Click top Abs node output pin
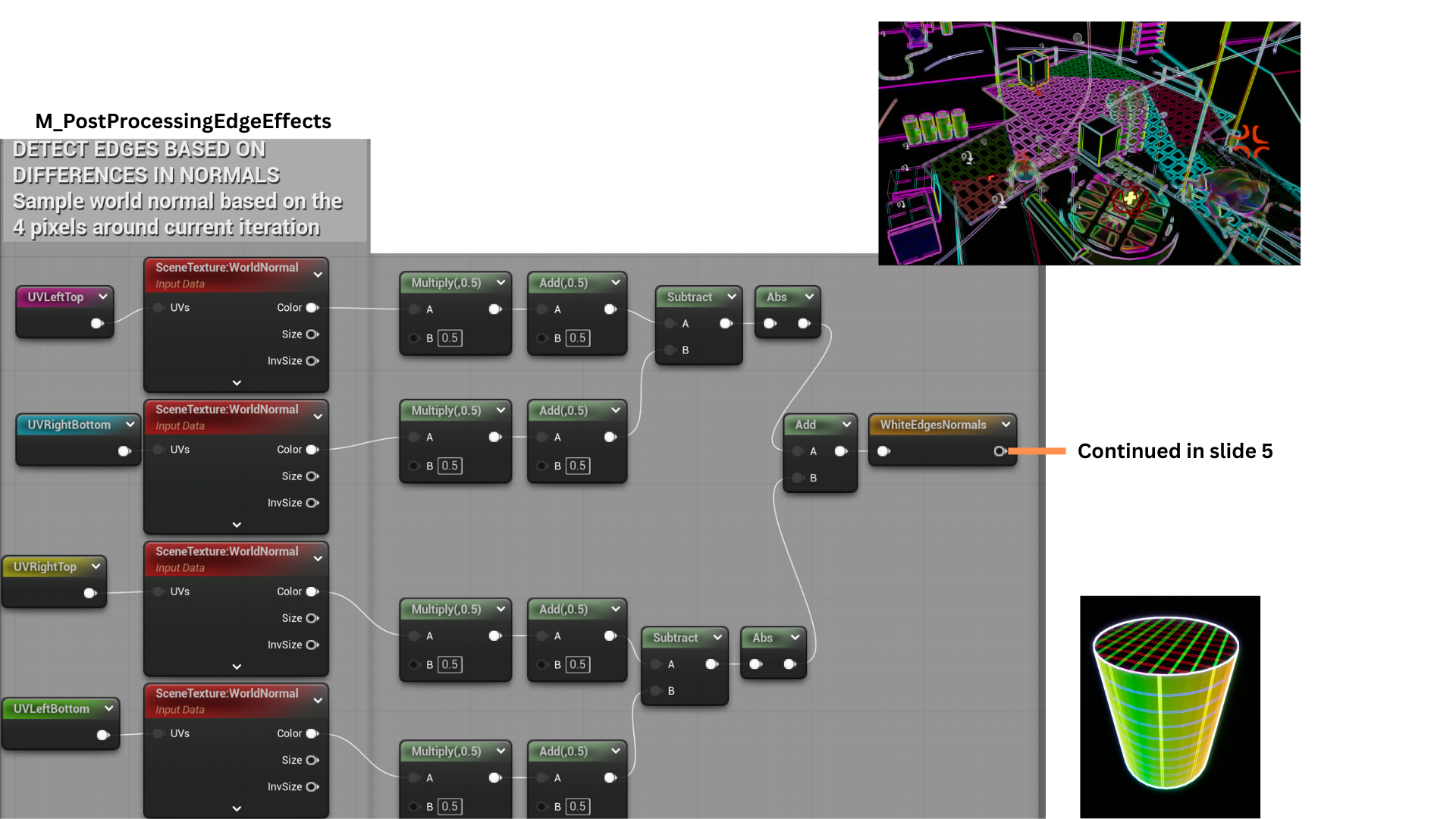This screenshot has height=819, width=1456. click(x=804, y=324)
